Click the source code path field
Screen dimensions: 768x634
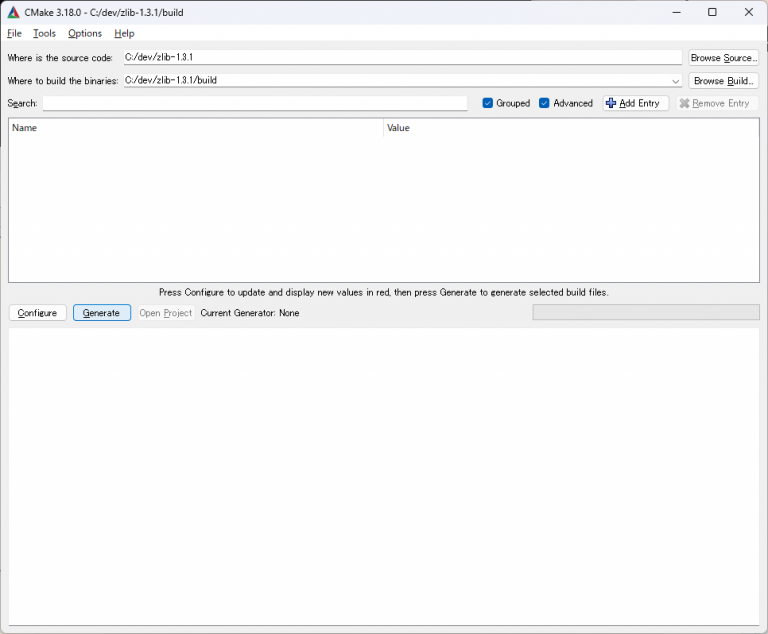[402, 58]
